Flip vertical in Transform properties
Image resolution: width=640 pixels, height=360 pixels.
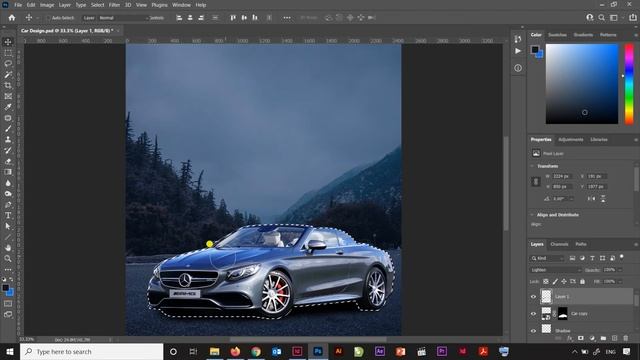point(603,199)
